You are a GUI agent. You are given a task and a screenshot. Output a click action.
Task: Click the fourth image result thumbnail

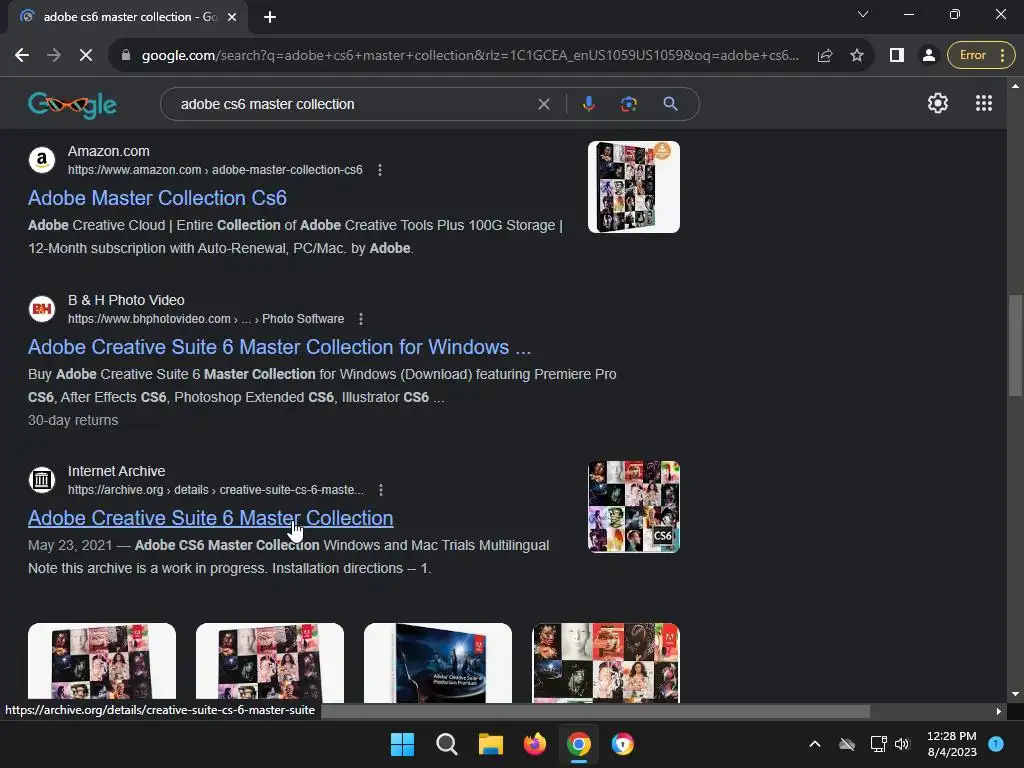[x=606, y=662]
